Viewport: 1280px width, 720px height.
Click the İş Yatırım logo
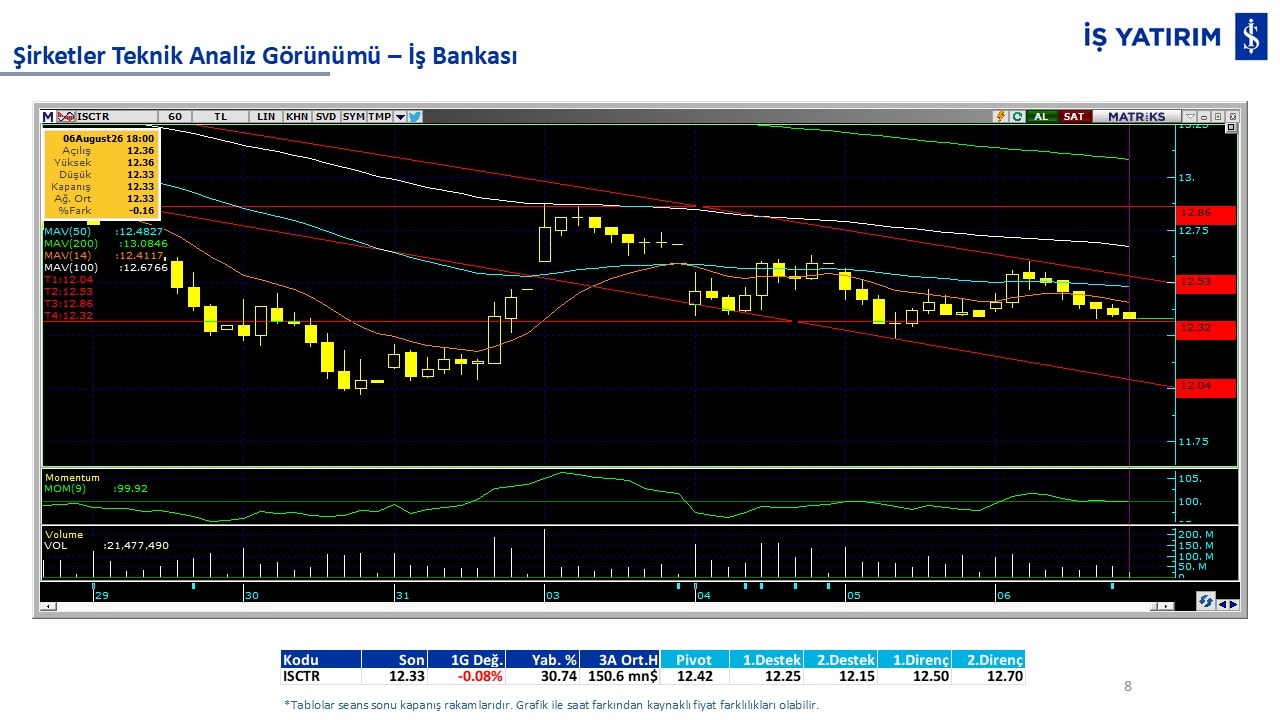1175,37
